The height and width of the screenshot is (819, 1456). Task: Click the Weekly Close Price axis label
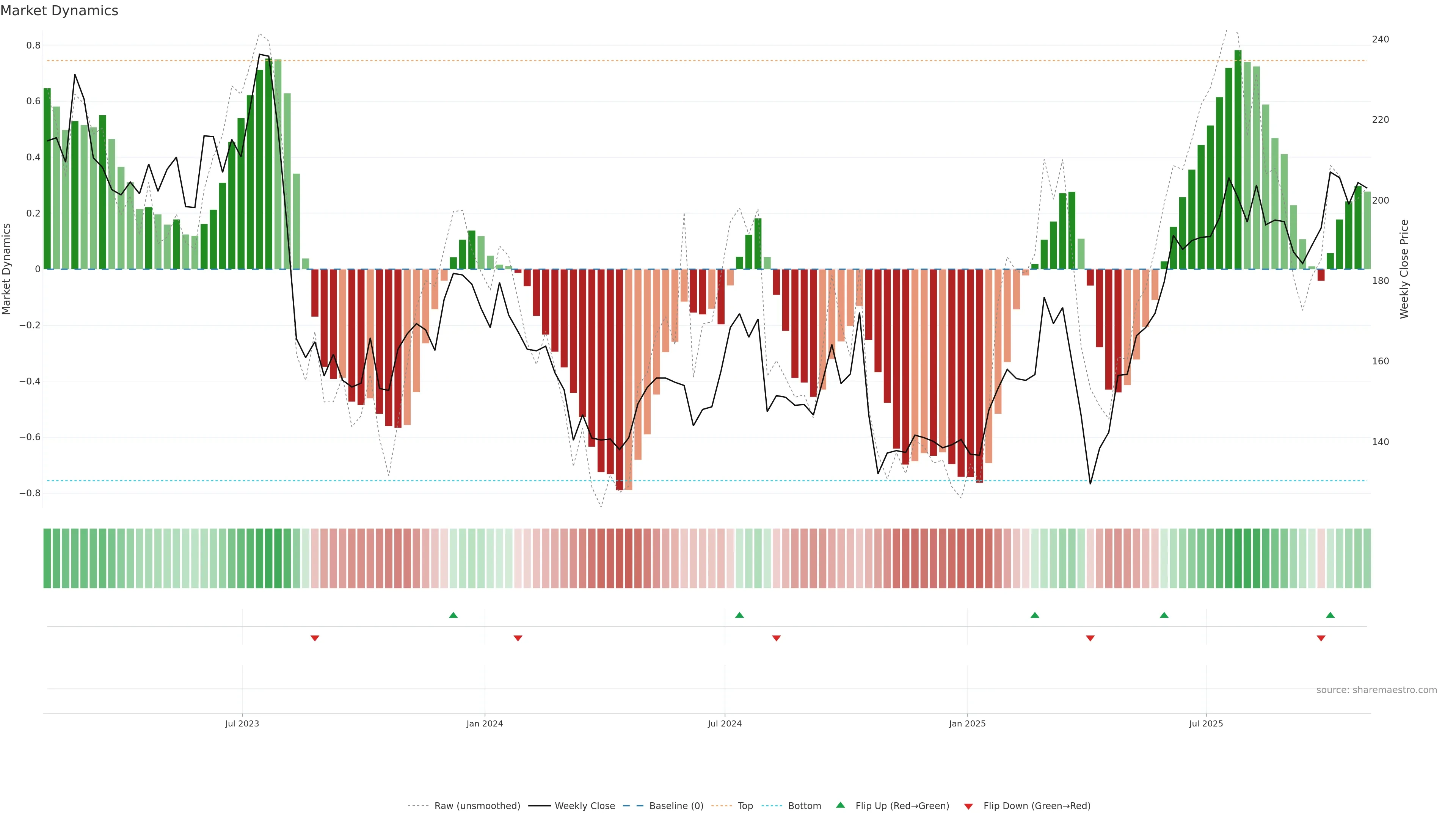(1404, 269)
